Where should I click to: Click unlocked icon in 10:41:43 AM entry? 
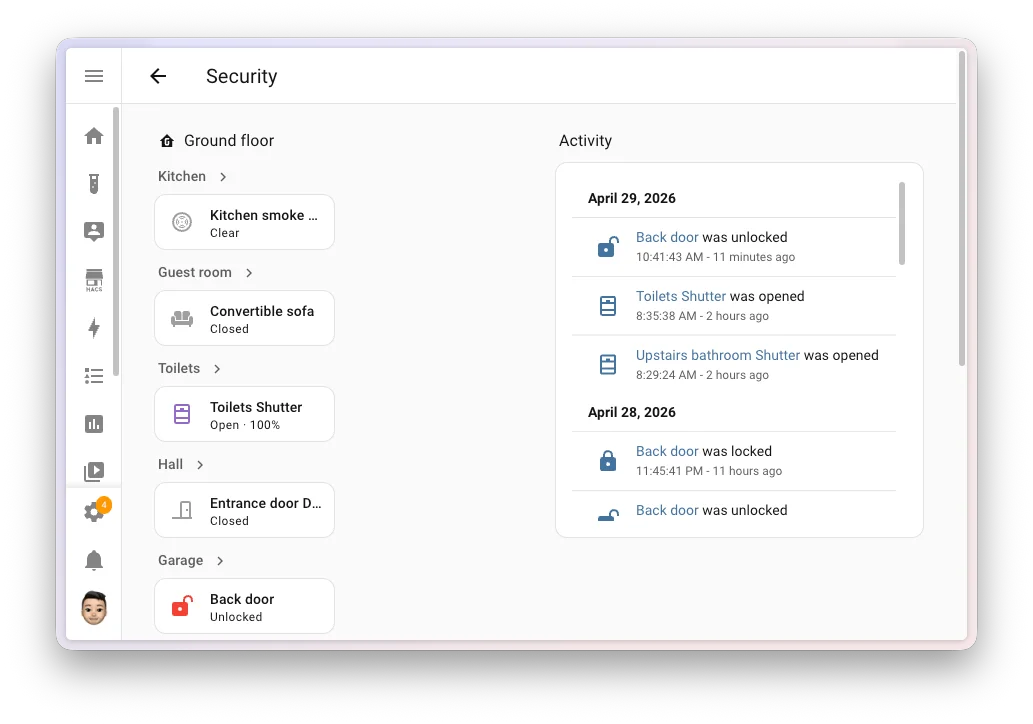tap(608, 247)
